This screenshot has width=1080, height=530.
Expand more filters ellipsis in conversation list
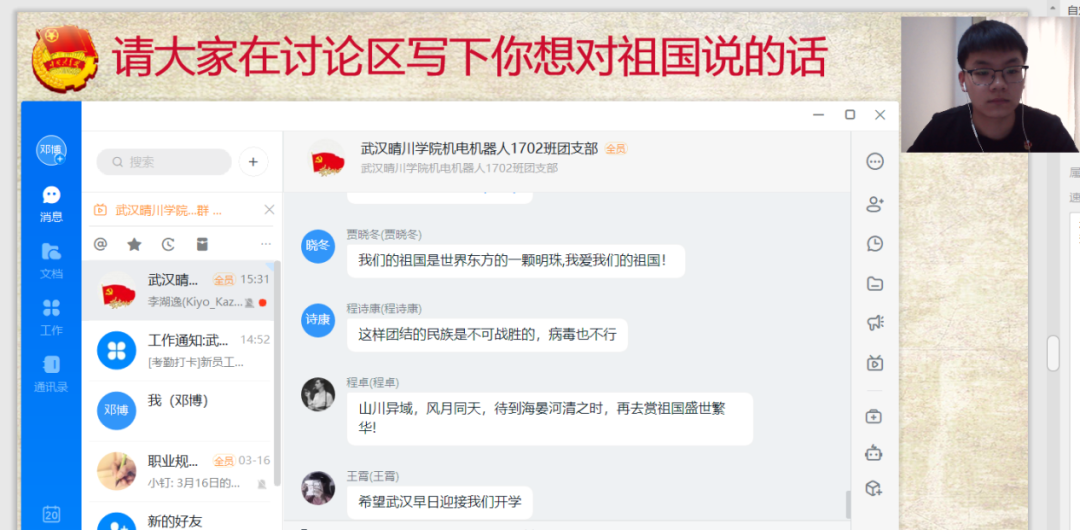tap(266, 244)
